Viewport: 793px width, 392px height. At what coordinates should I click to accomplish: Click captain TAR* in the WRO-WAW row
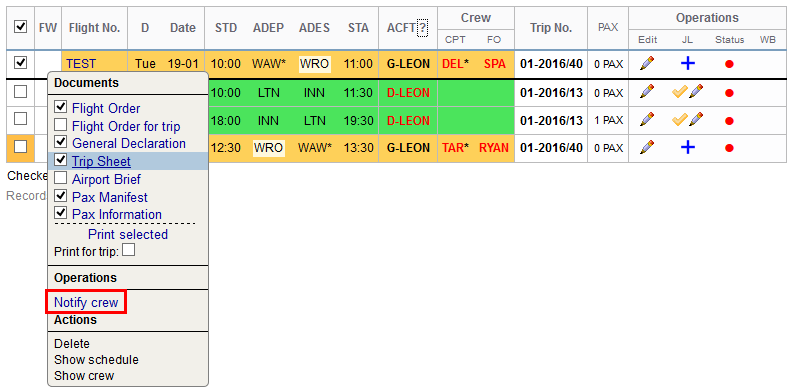455,148
